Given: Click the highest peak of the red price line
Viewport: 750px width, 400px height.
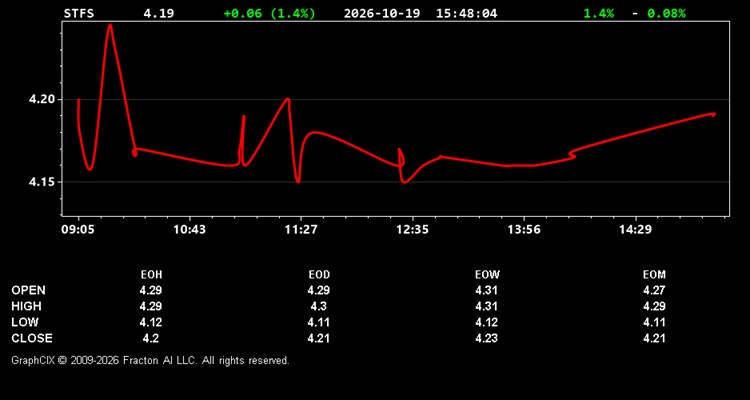Looking at the screenshot, I should (110, 25).
